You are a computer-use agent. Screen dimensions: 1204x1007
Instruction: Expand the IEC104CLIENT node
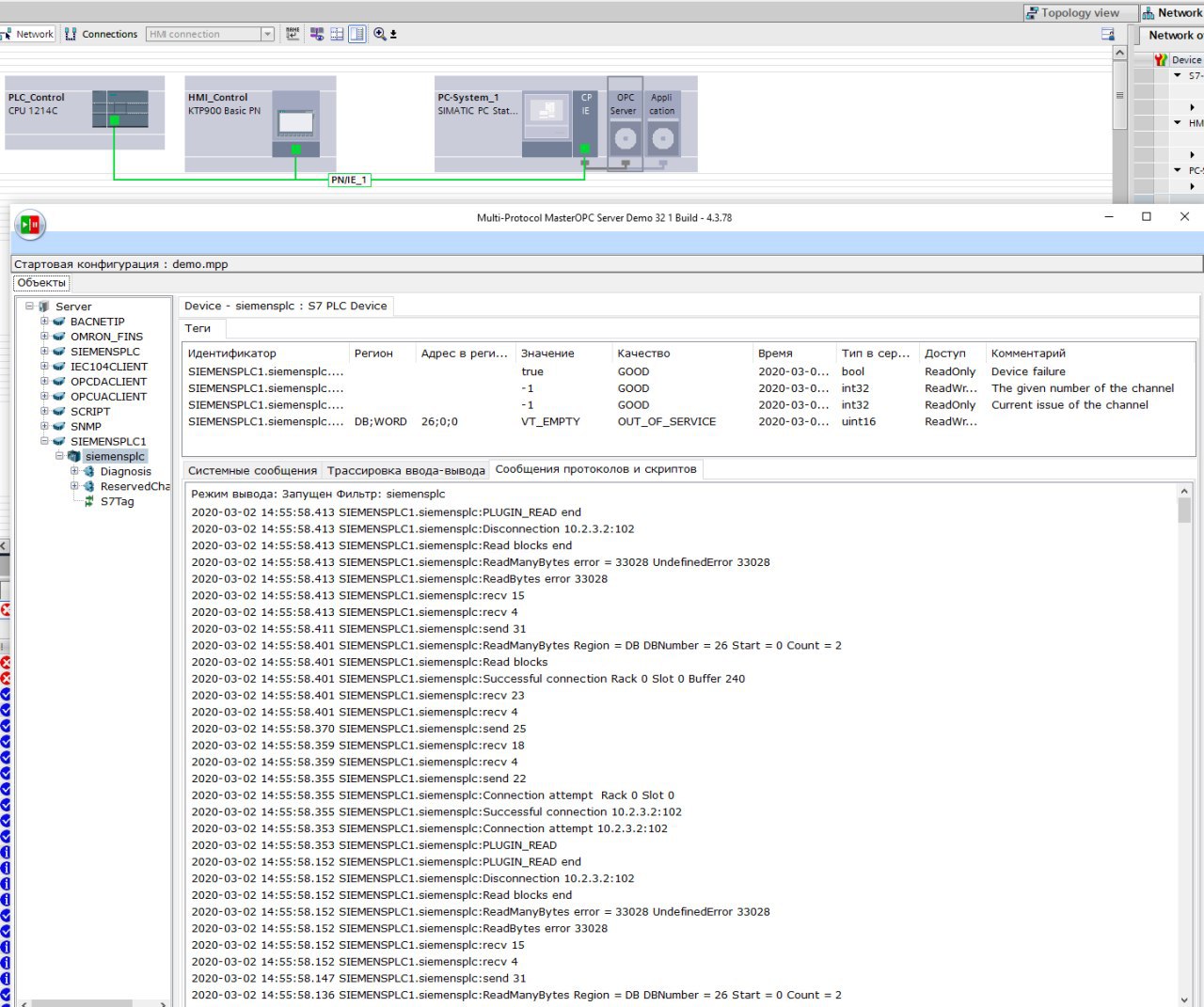(44, 367)
